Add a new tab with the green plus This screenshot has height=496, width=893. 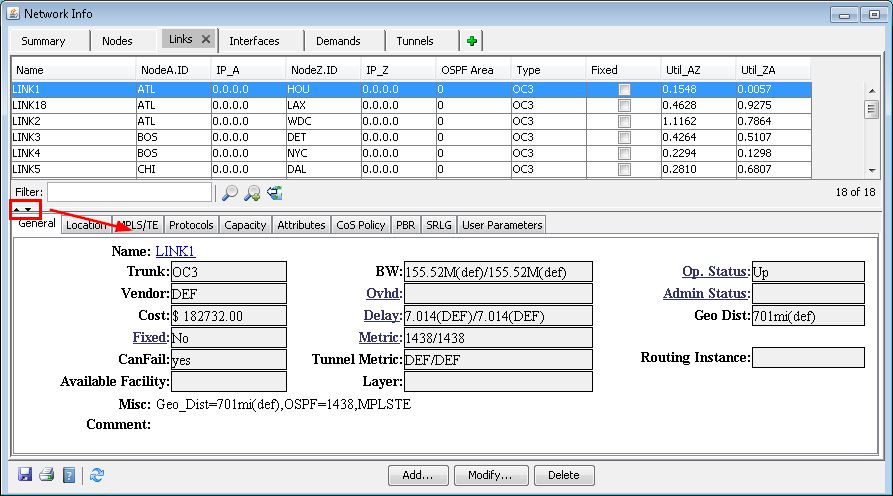coord(472,41)
